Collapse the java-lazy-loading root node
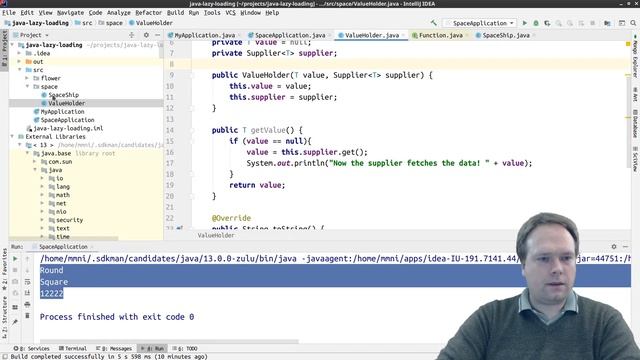The height and width of the screenshot is (360, 640). 12,45
